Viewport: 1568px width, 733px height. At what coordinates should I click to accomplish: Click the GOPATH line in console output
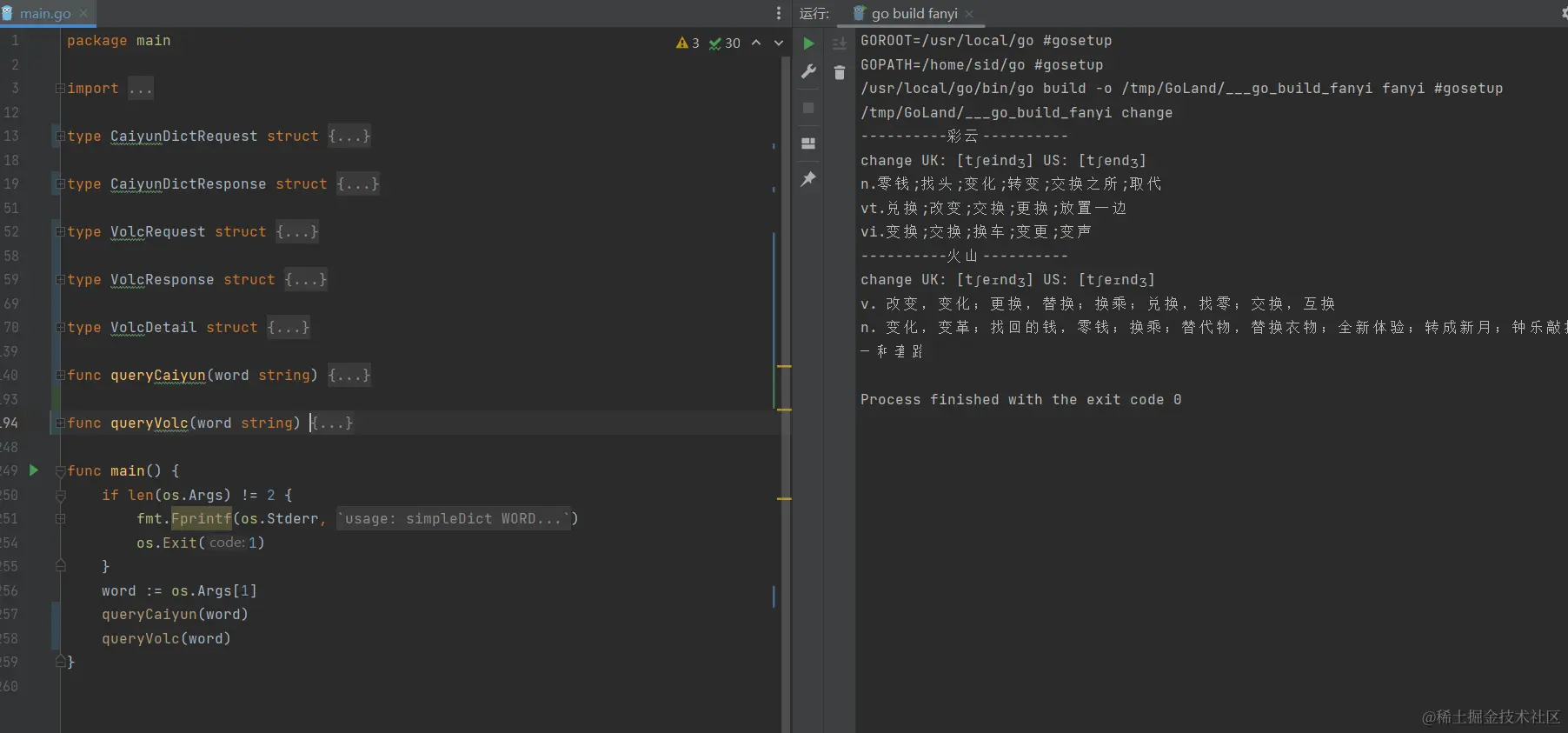[981, 65]
